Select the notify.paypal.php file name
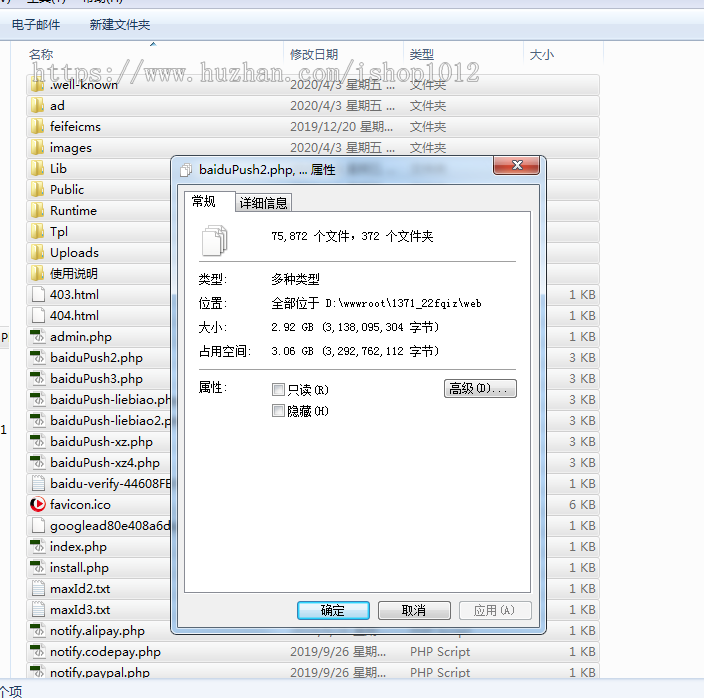Screen dimensions: 704x698 pyautogui.click(x=100, y=672)
